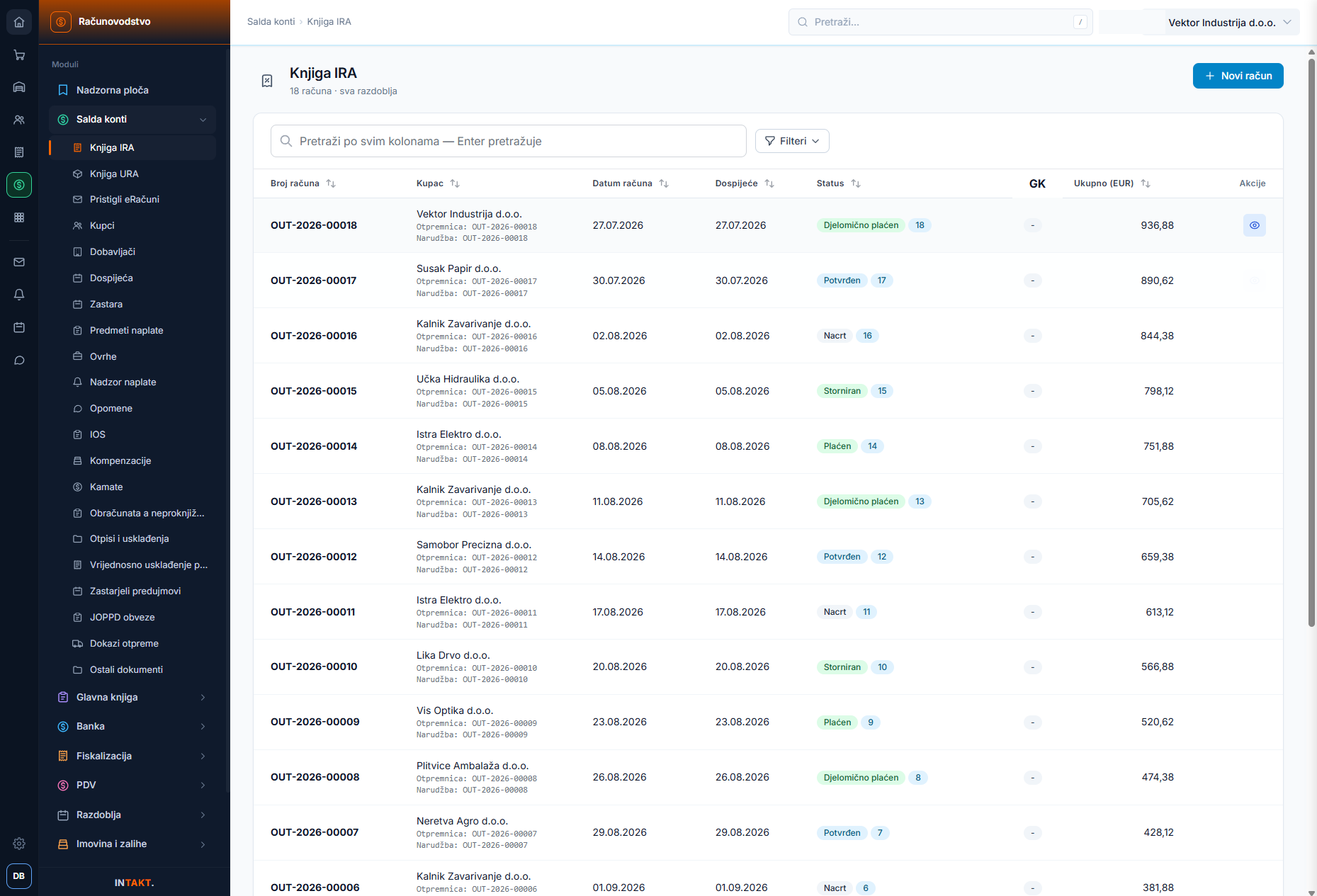
Task: Expand the Imovina i zalihe section
Action: [x=132, y=844]
